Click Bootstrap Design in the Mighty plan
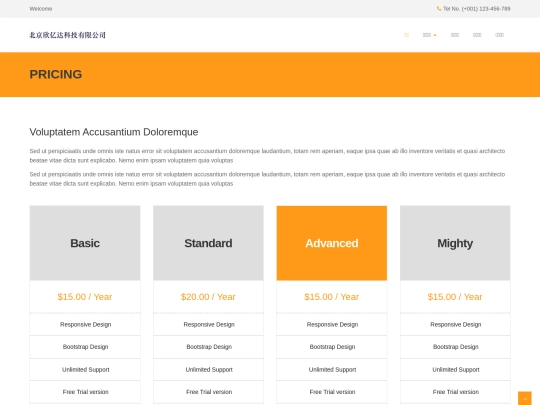 (x=456, y=347)
